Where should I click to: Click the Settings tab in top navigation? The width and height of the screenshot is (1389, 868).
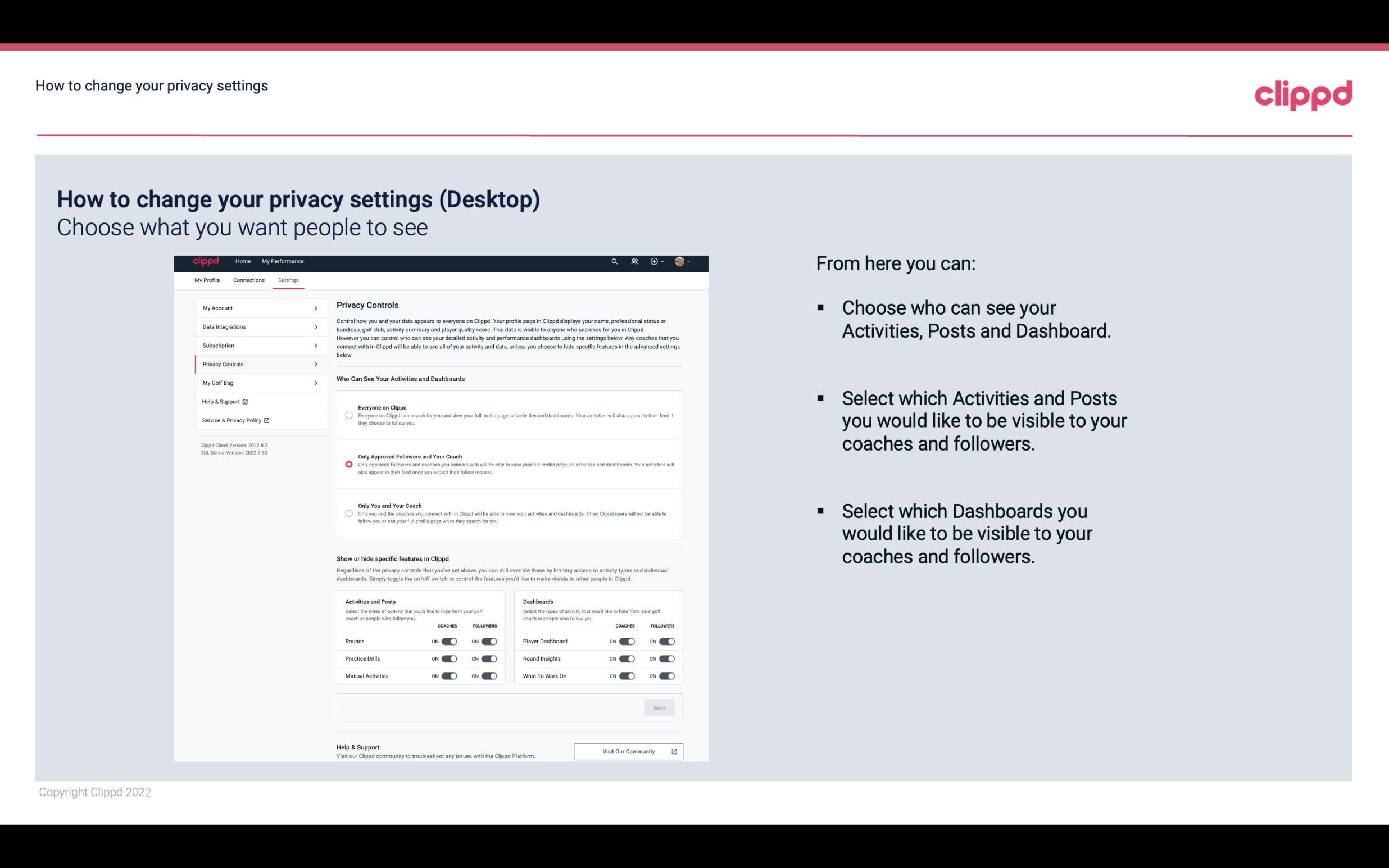click(288, 280)
